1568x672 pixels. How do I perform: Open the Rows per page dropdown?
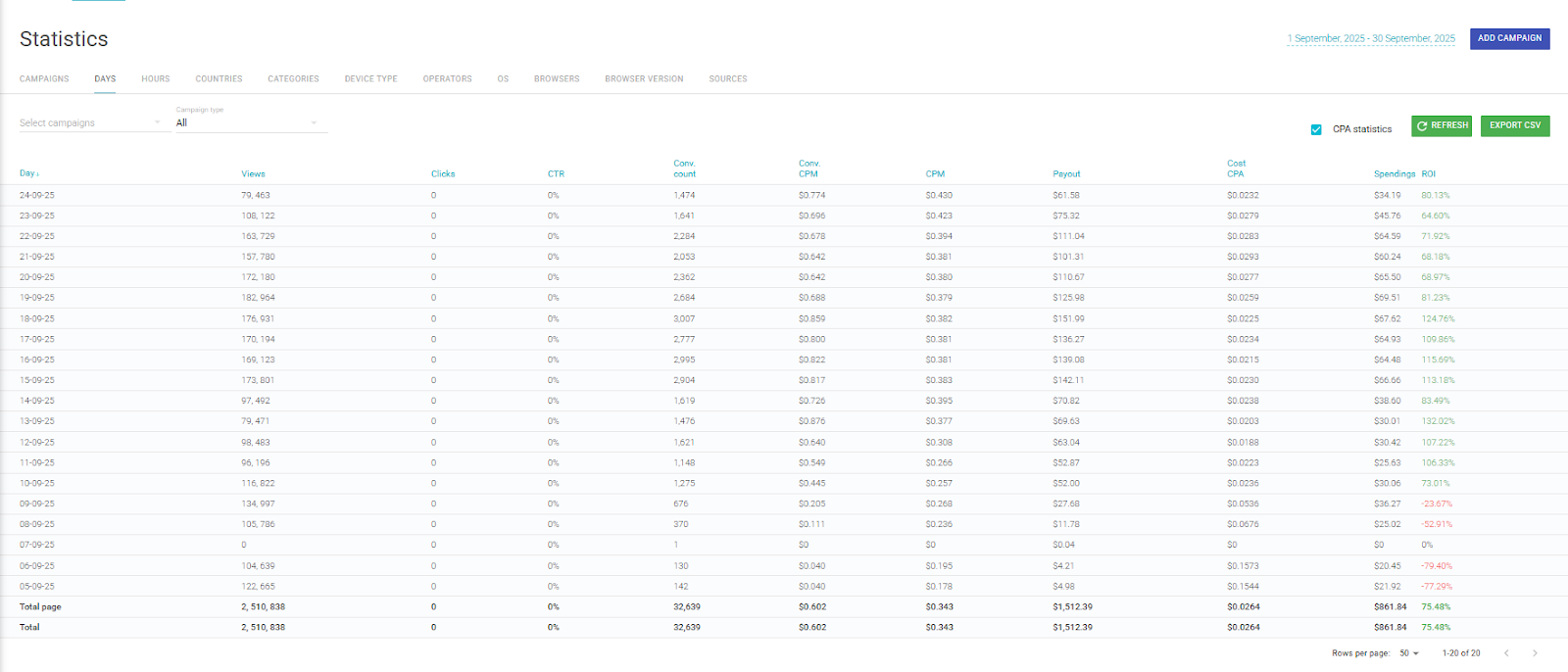click(x=1409, y=653)
